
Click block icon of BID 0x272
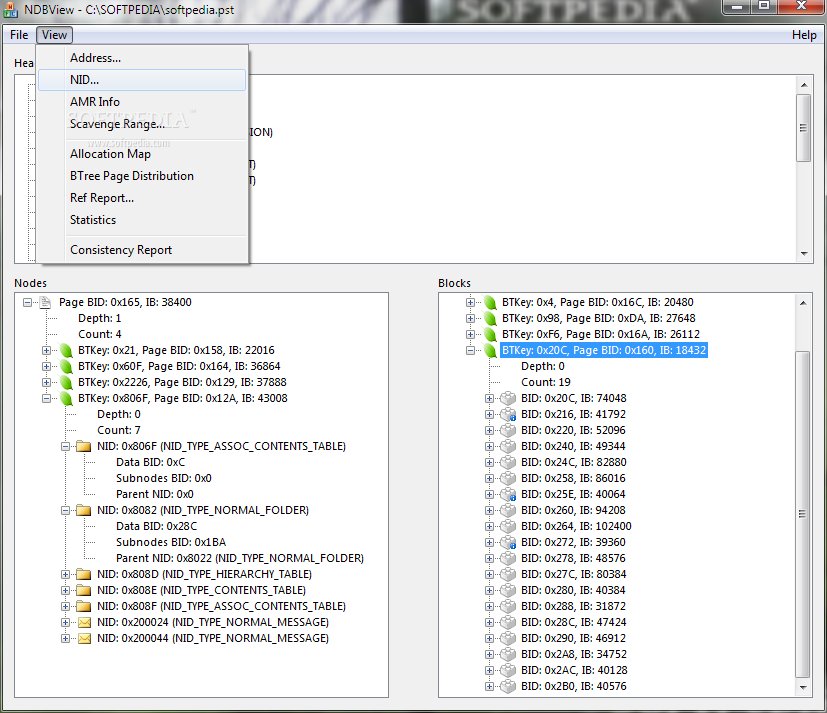click(x=508, y=542)
